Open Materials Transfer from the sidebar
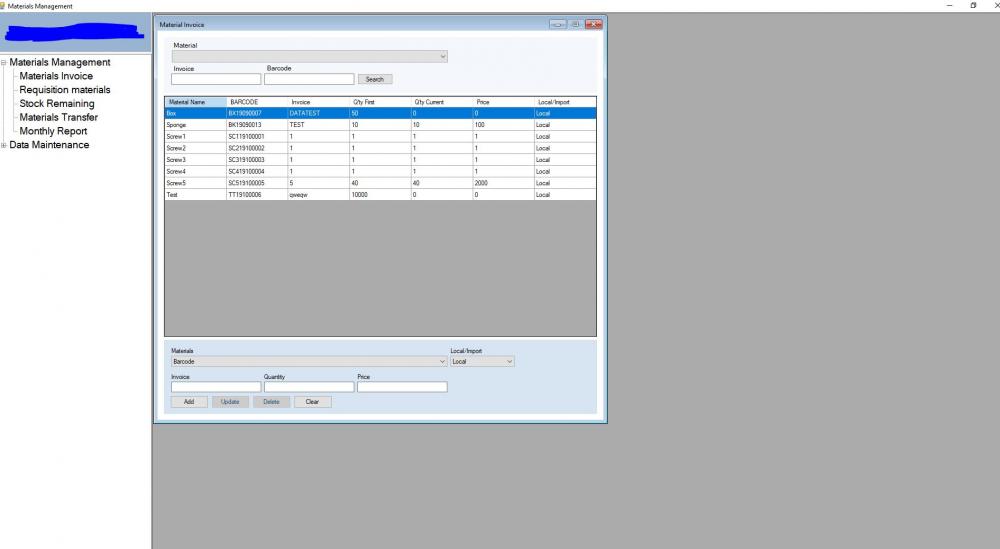The image size is (1000, 549). click(59, 117)
